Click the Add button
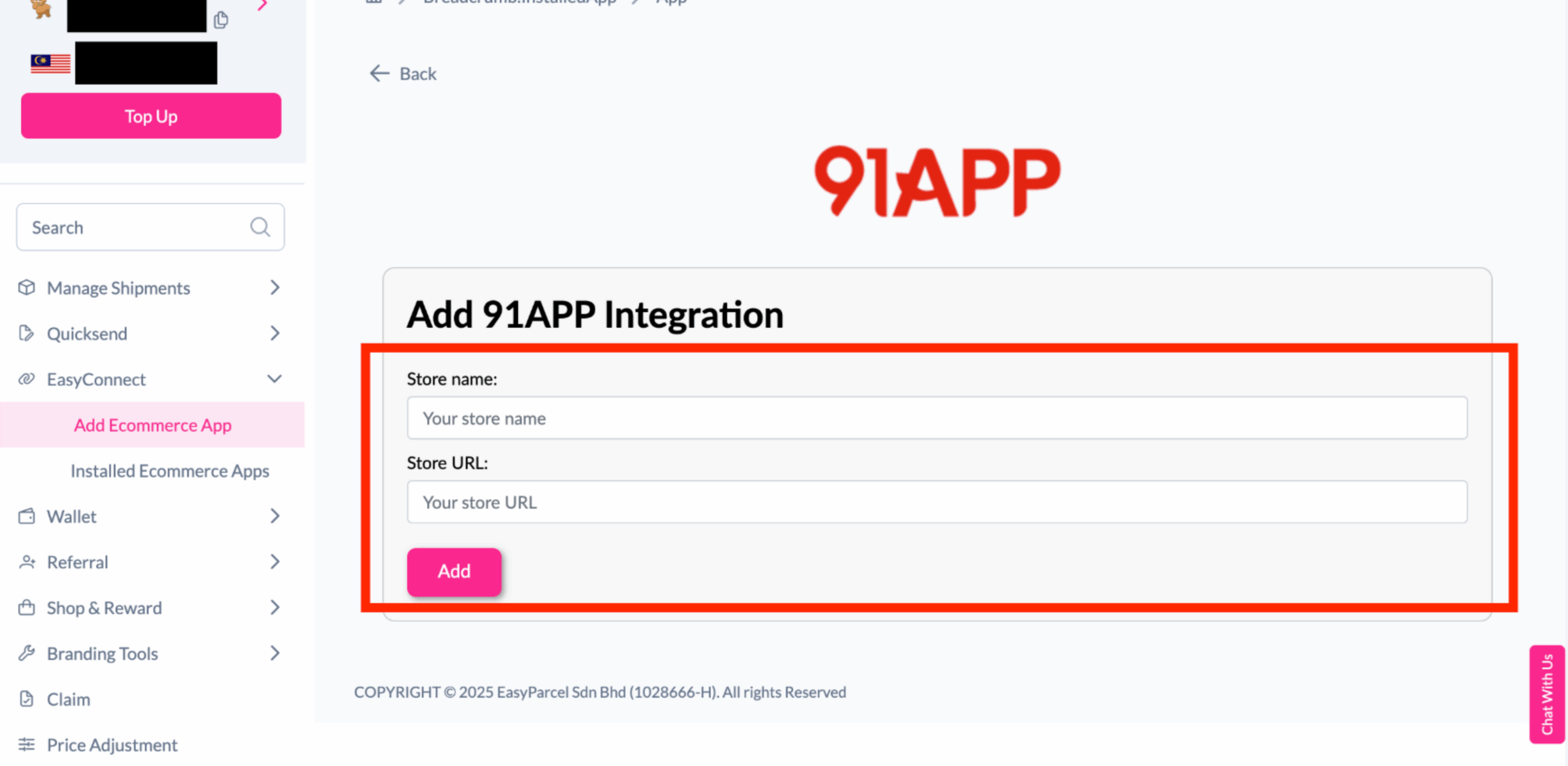Screen dimensions: 1568x766 454,571
